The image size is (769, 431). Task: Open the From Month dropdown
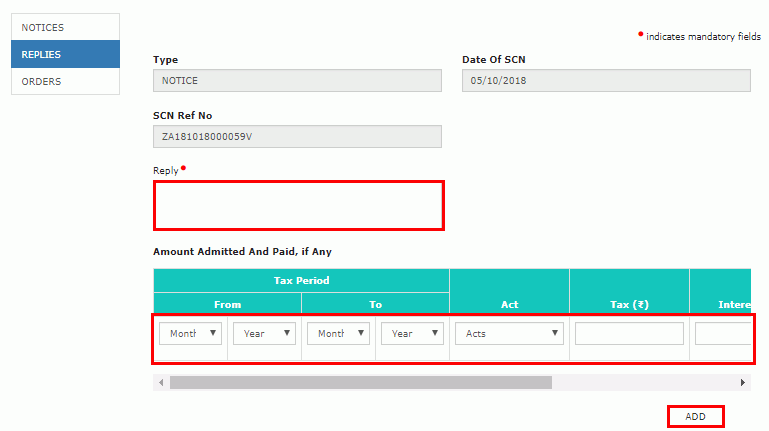[x=190, y=333]
